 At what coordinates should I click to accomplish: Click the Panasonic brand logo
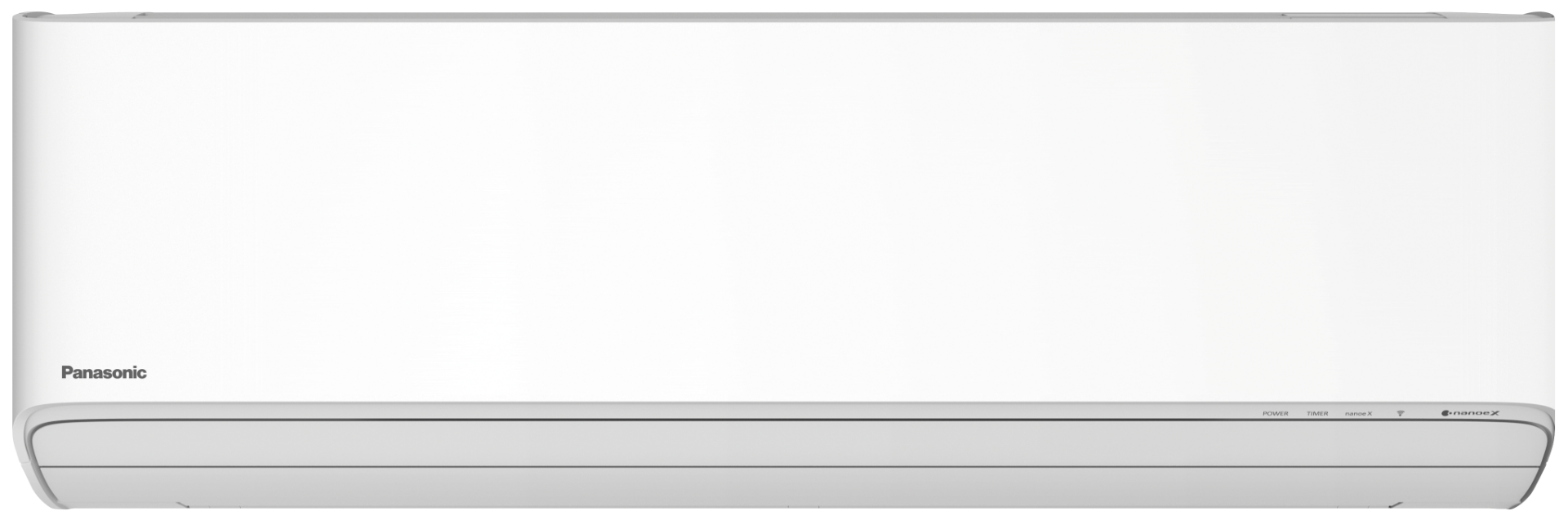click(104, 373)
